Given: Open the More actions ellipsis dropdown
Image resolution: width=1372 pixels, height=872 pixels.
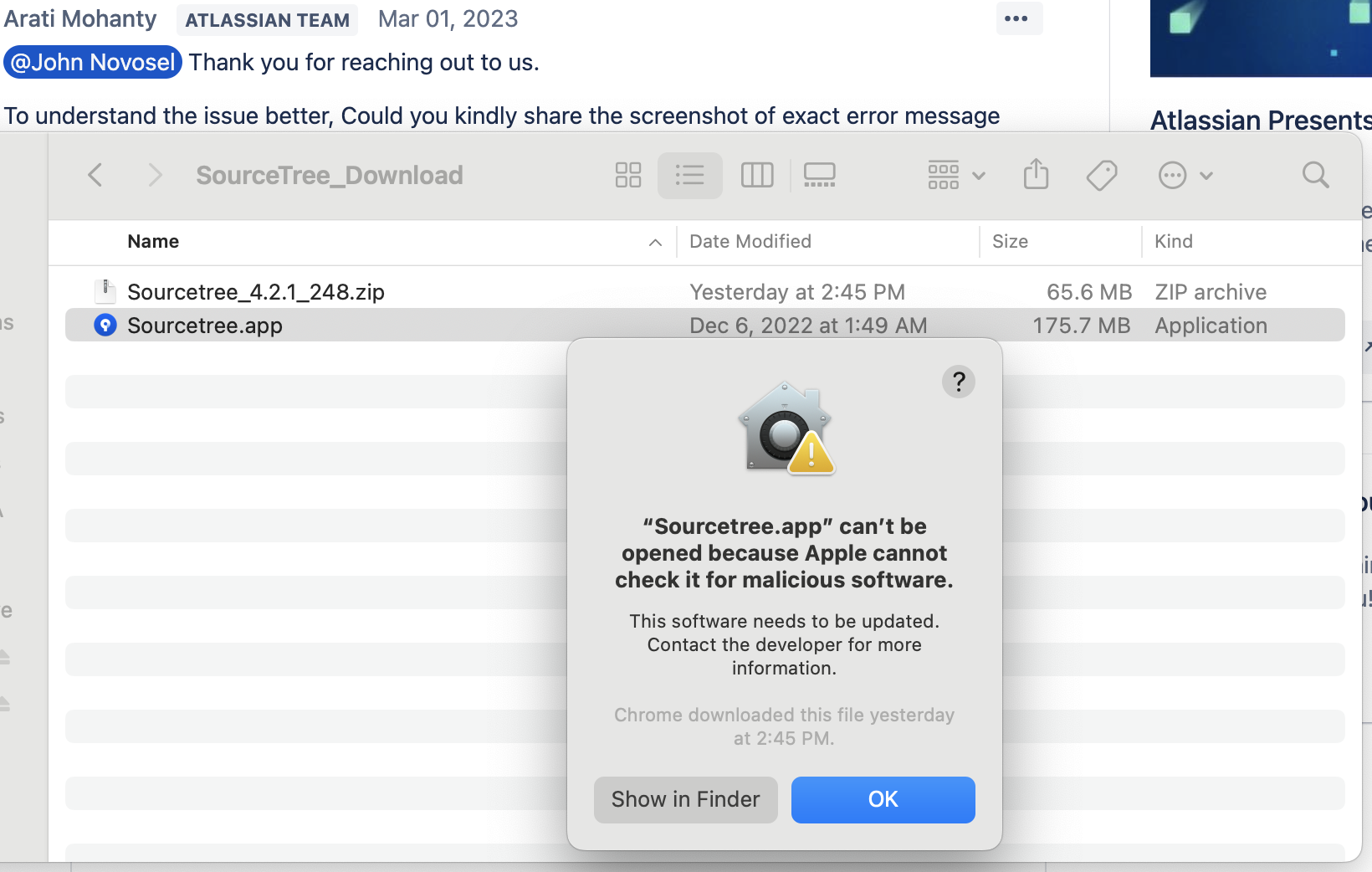Looking at the screenshot, I should (x=1185, y=175).
